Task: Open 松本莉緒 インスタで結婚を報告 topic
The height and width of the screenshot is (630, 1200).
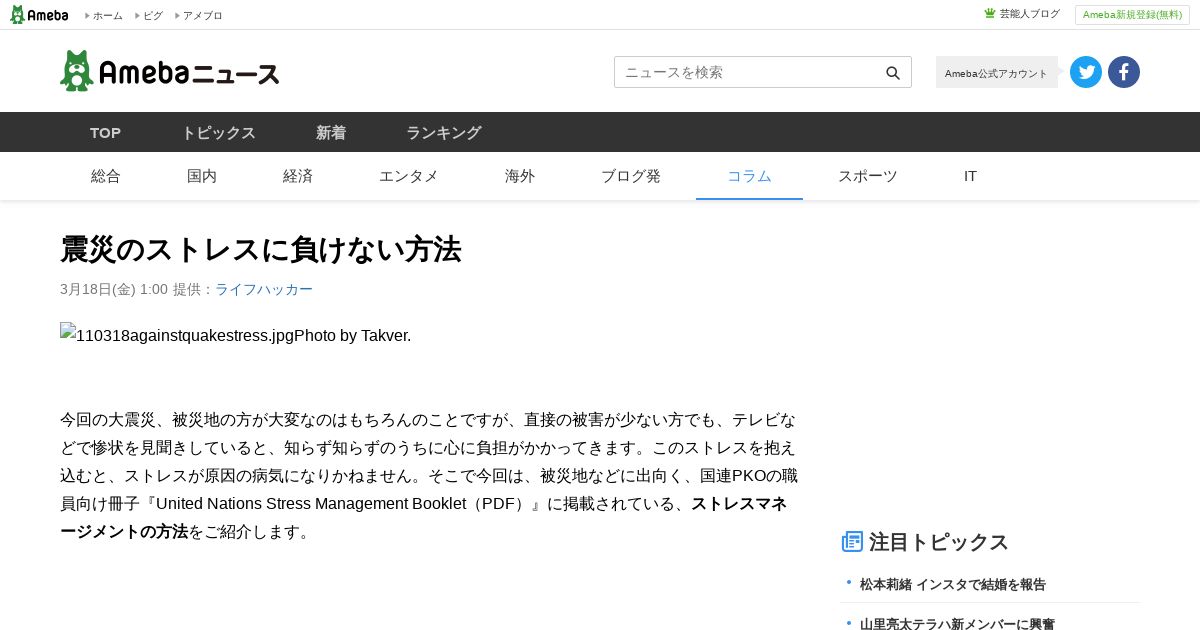Action: point(953,584)
